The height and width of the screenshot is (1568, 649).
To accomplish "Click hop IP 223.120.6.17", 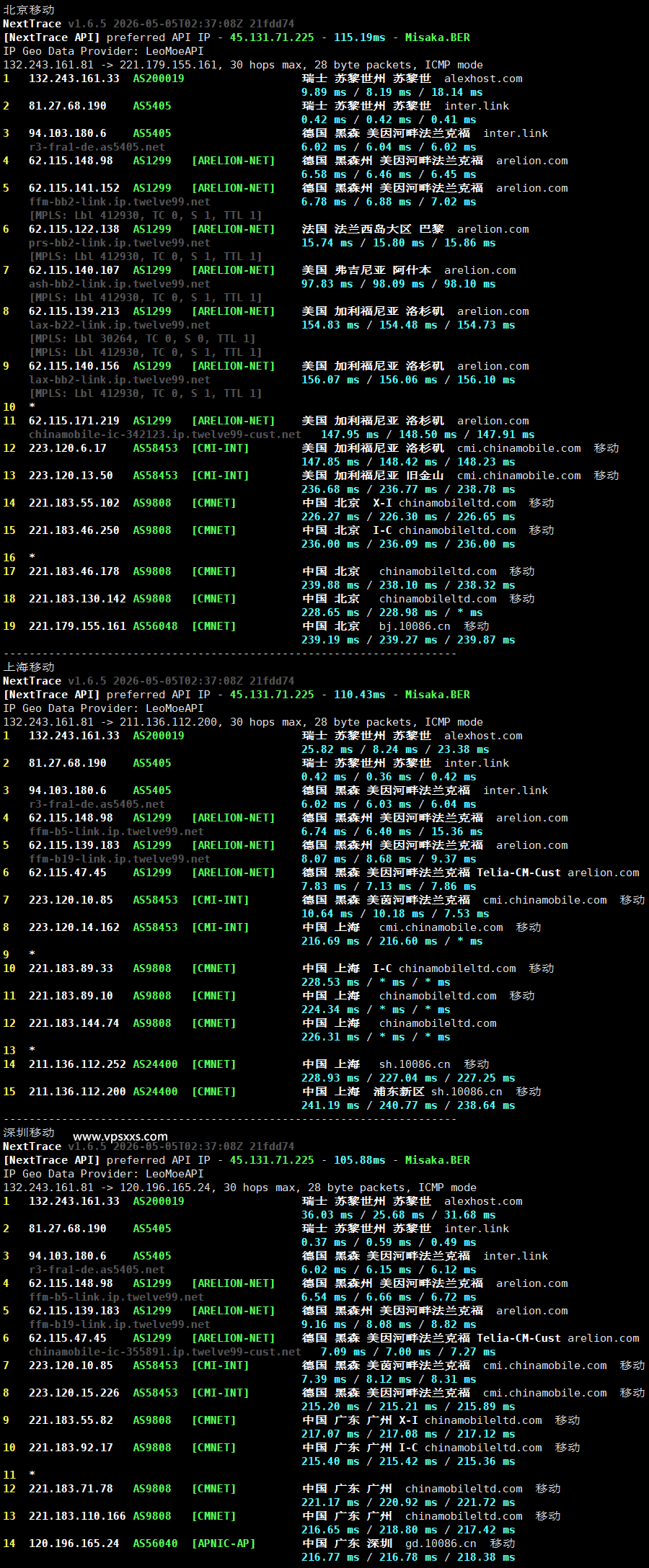I will click(68, 448).
